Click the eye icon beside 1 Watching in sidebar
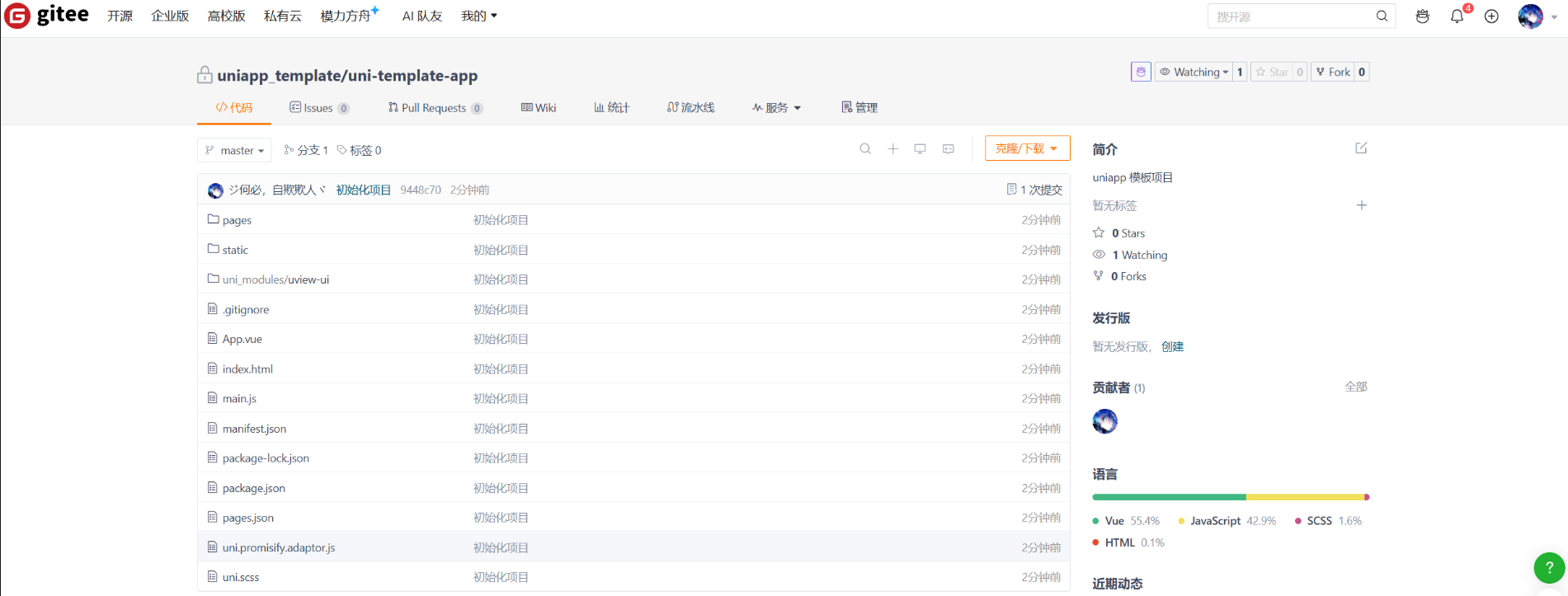Viewport: 1568px width, 596px height. (1099, 255)
